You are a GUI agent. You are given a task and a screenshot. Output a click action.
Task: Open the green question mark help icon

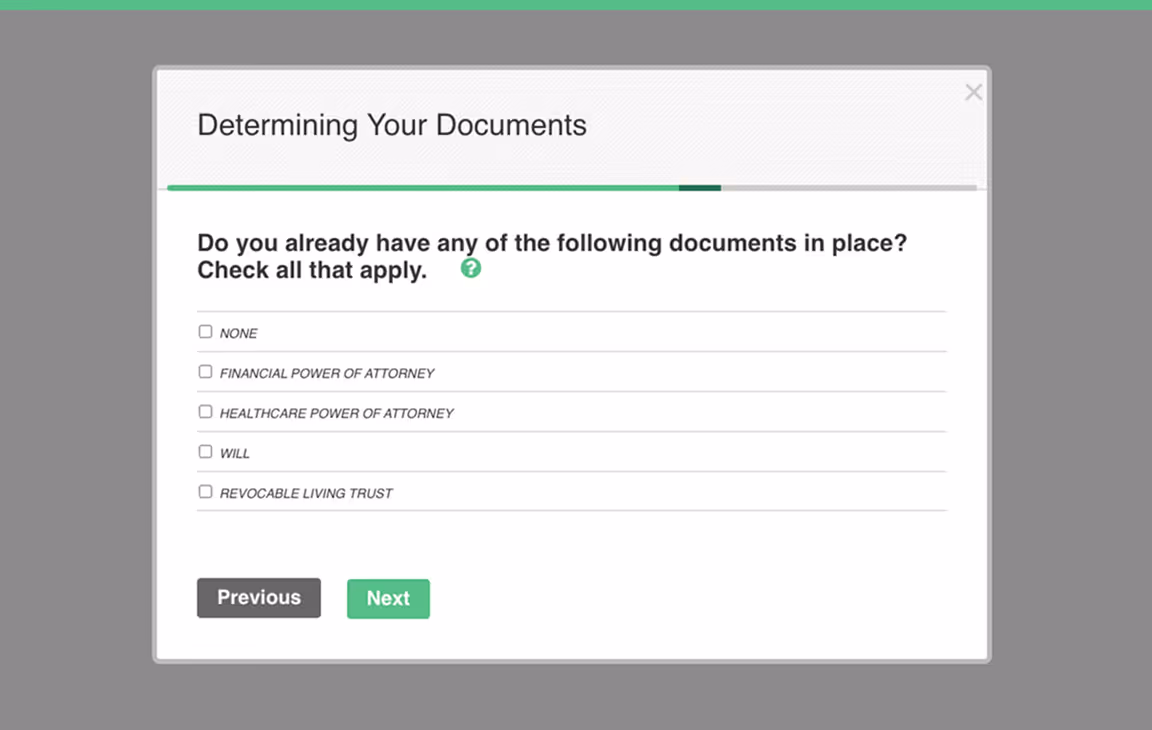[471, 268]
